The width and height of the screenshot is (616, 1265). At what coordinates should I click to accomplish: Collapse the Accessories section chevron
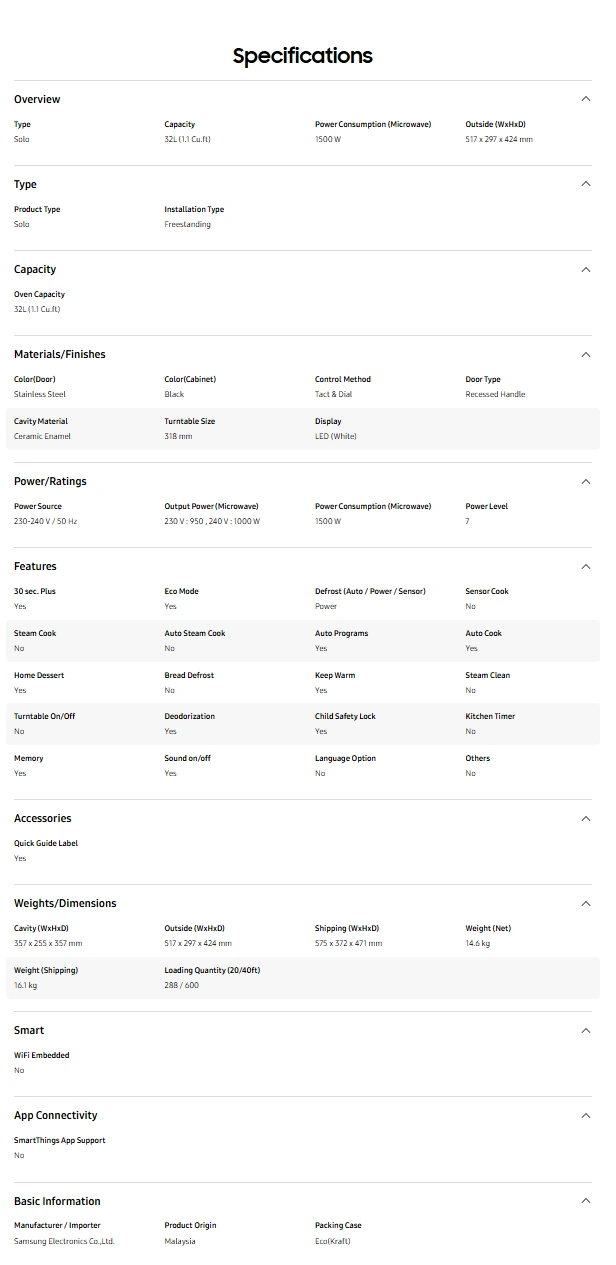pyautogui.click(x=586, y=818)
